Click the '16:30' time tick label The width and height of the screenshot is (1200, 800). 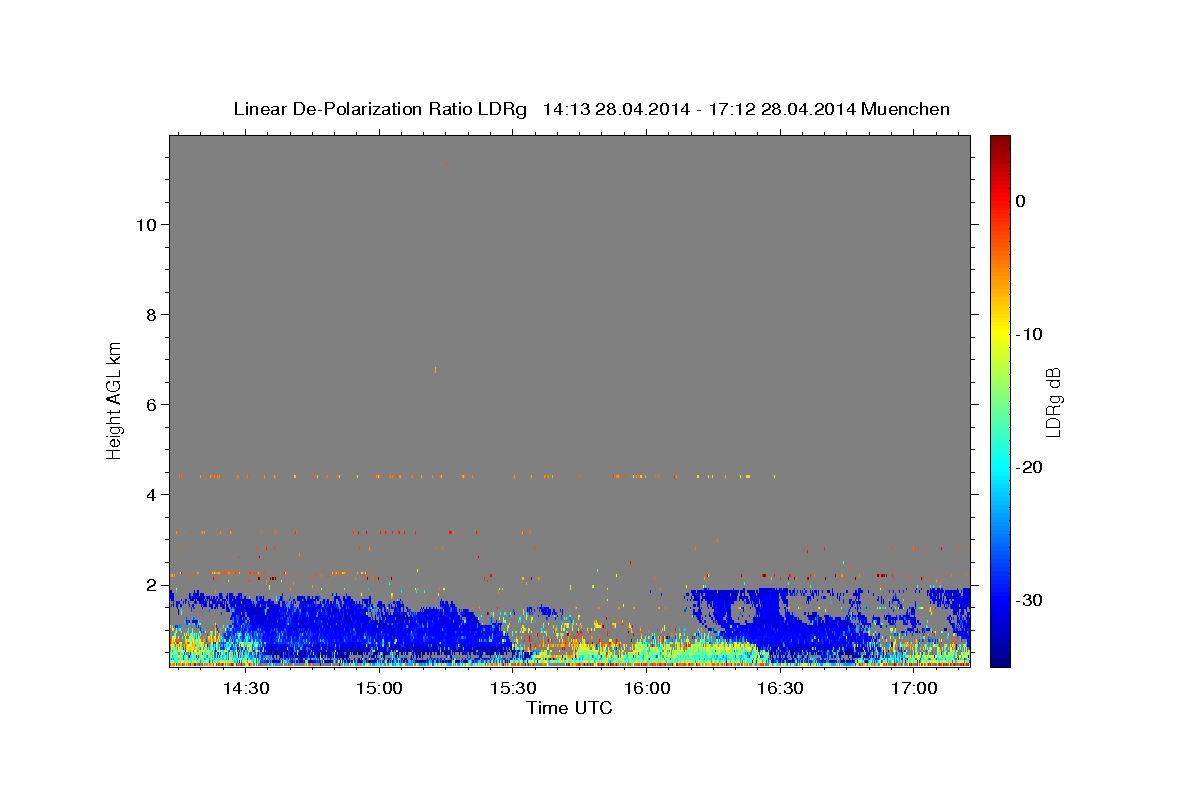tap(781, 688)
